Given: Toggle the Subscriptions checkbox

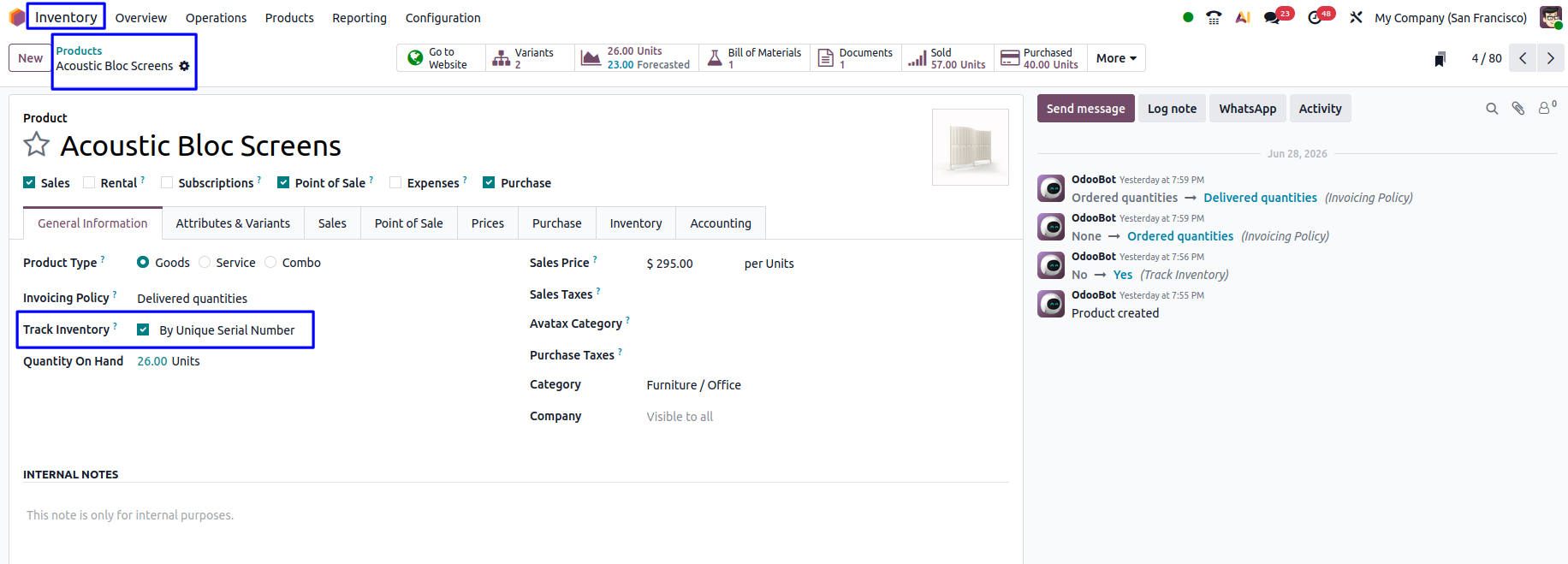Looking at the screenshot, I should point(167,182).
